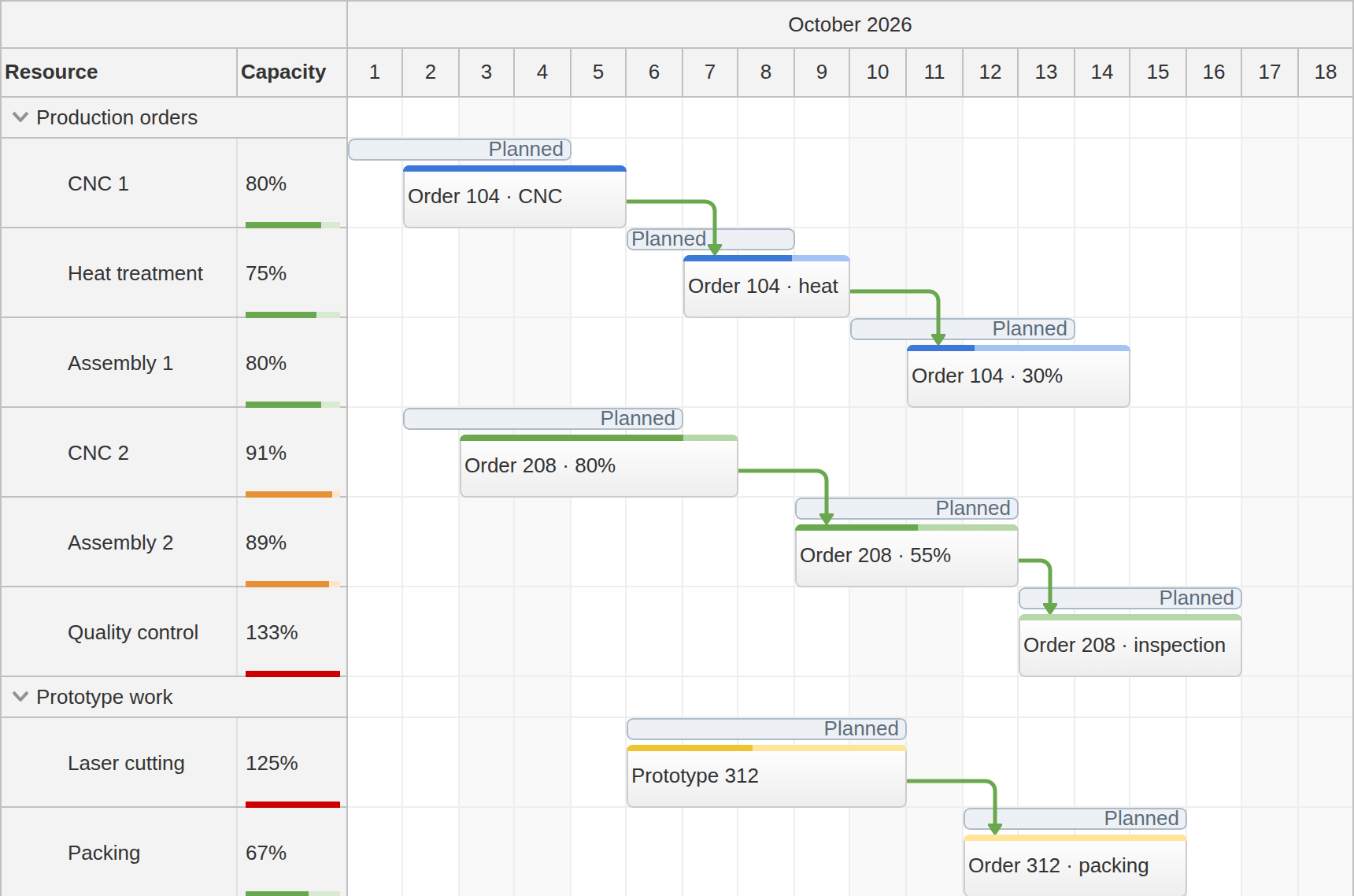Click the 89% capacity value
The height and width of the screenshot is (896, 1354).
pos(266,543)
